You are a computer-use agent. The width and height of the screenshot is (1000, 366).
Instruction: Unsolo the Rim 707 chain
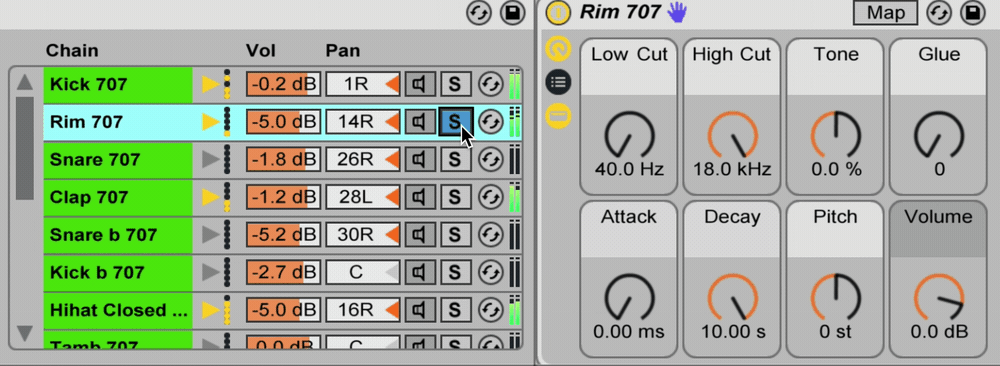[455, 122]
